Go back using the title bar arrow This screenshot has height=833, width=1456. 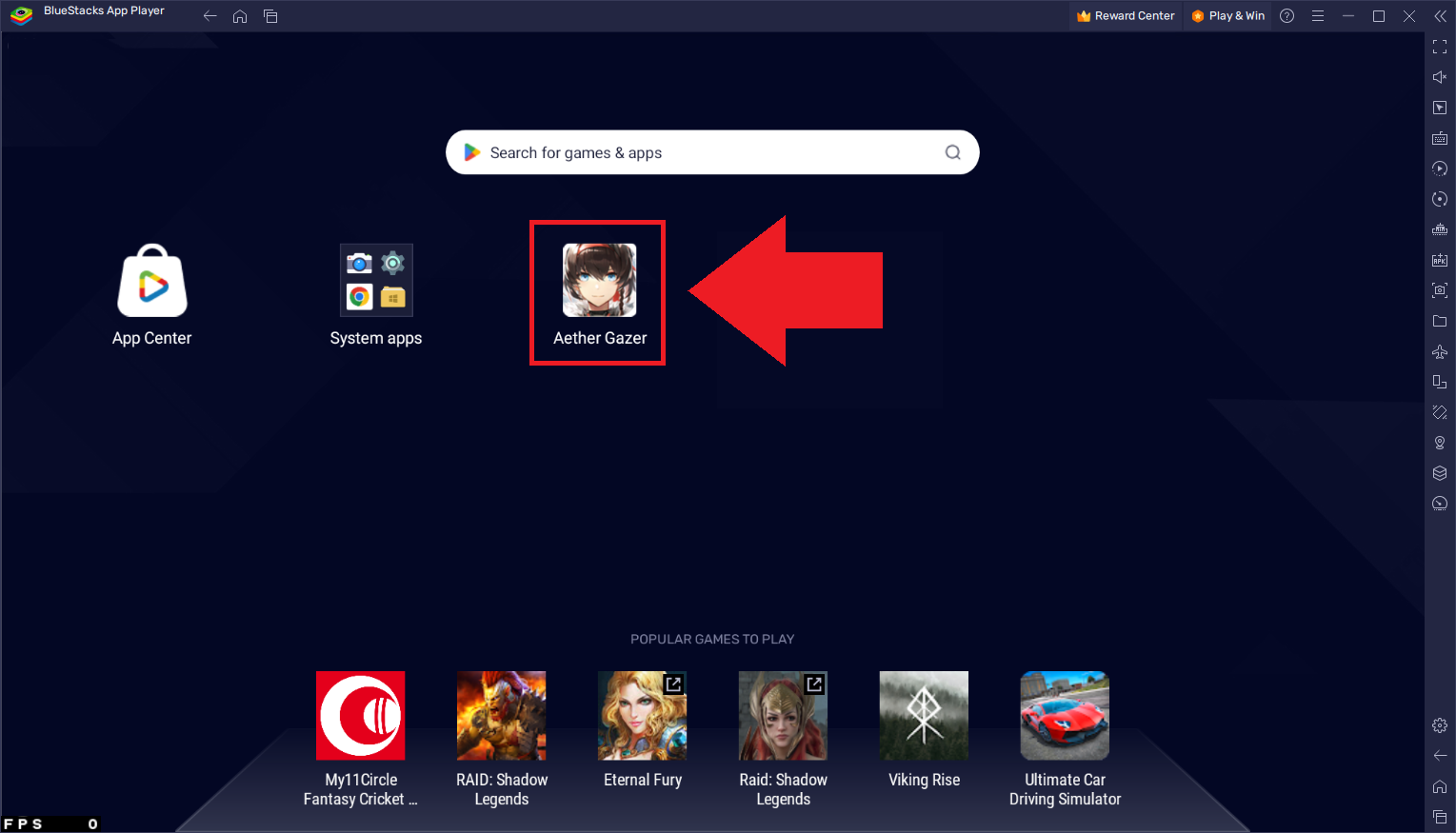(x=210, y=16)
